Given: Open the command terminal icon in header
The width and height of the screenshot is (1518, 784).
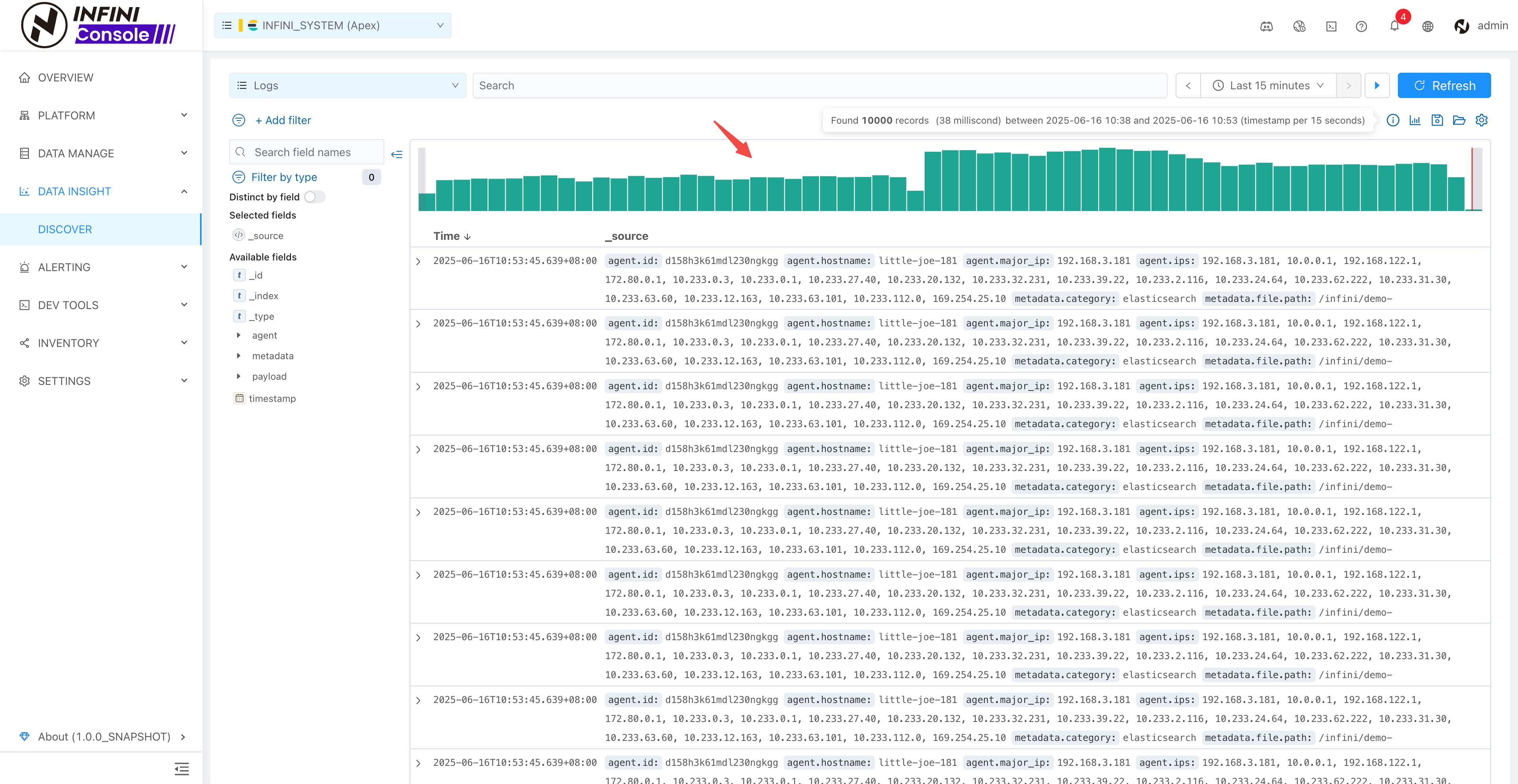Looking at the screenshot, I should (1331, 26).
